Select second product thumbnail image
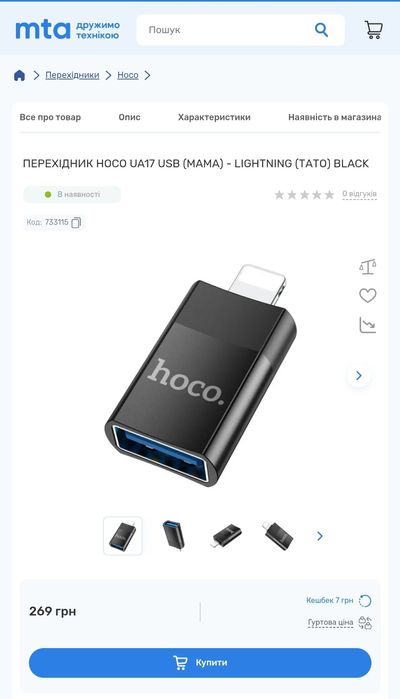Screen dimensions: 400x699 [x=173, y=535]
